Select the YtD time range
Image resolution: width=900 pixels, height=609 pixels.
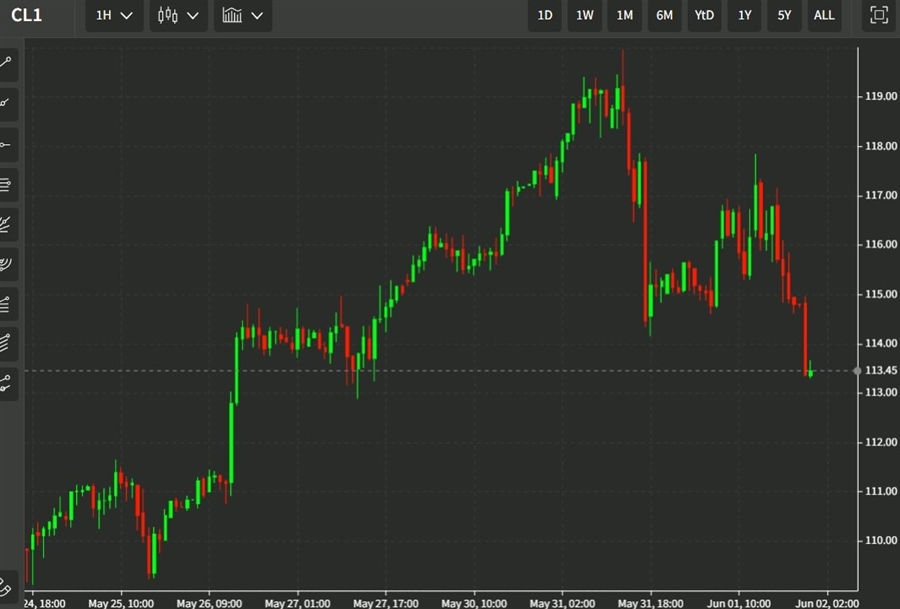(704, 15)
